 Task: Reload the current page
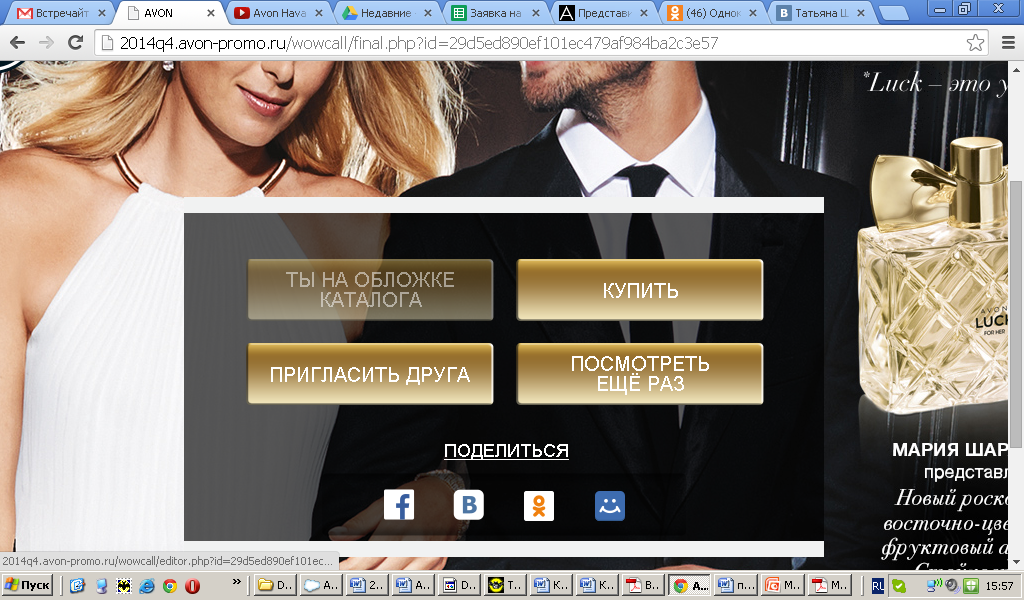point(76,43)
